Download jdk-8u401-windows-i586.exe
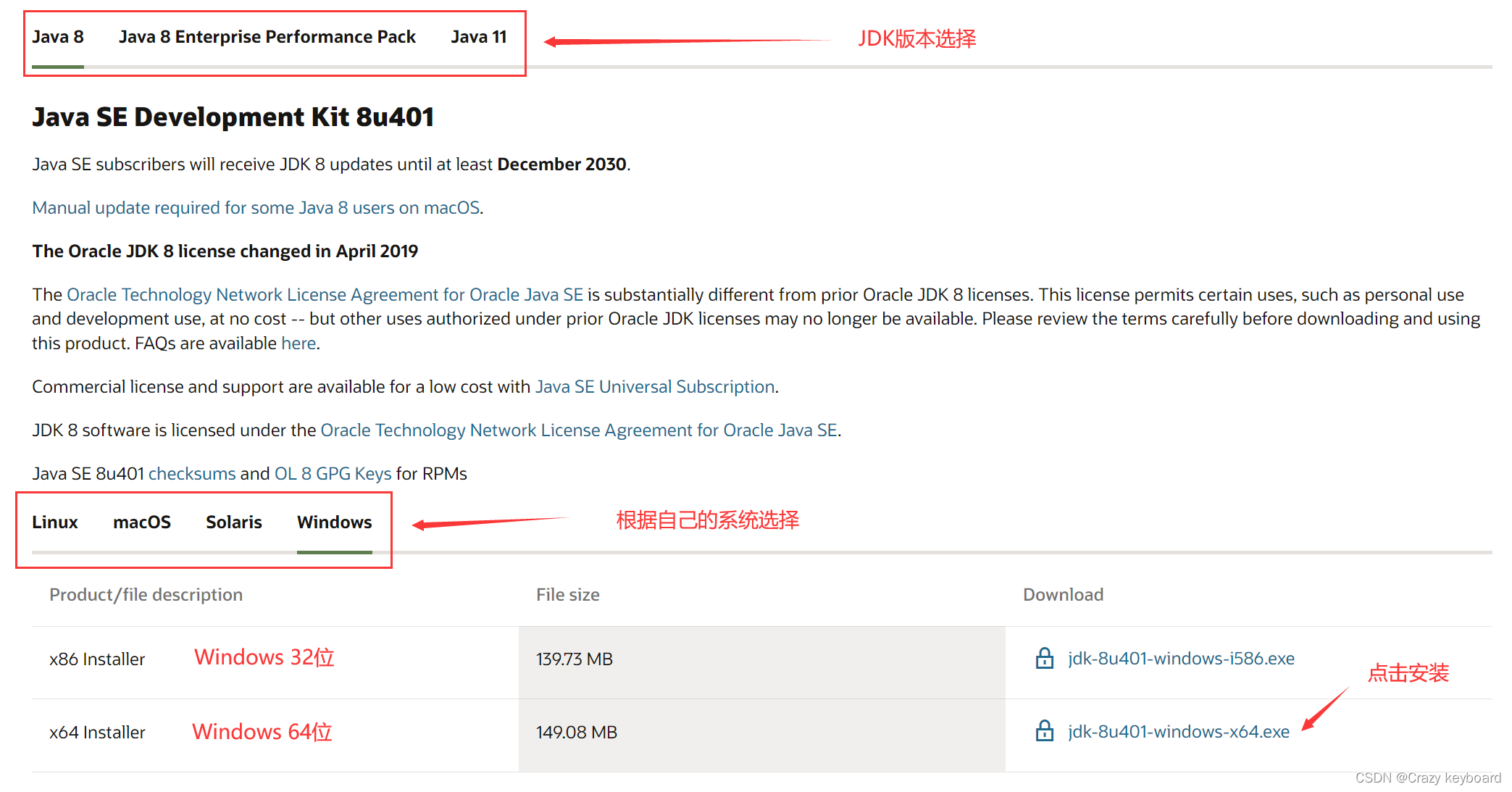 (x=1181, y=658)
